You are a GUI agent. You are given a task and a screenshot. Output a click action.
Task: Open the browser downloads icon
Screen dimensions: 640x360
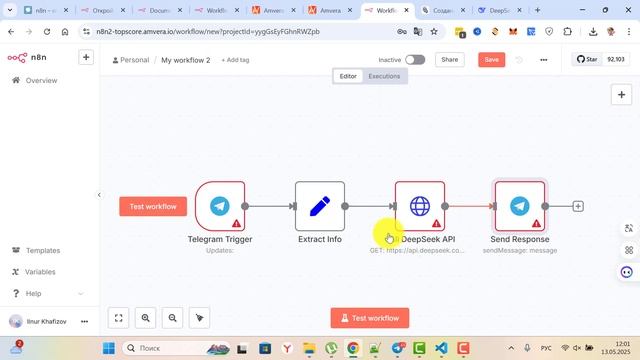pos(593,31)
